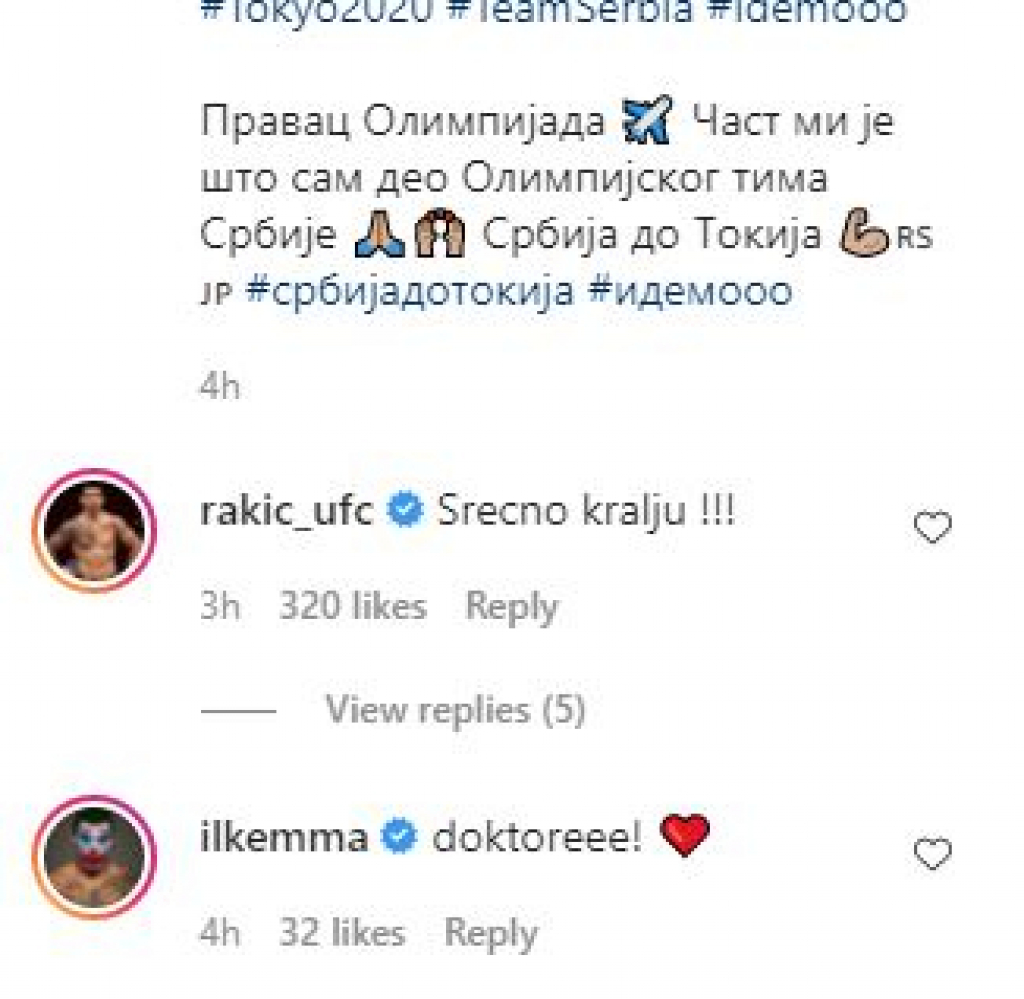Click the 4h timestamp under the caption
Screen dimensions: 1024x999
pos(220,385)
